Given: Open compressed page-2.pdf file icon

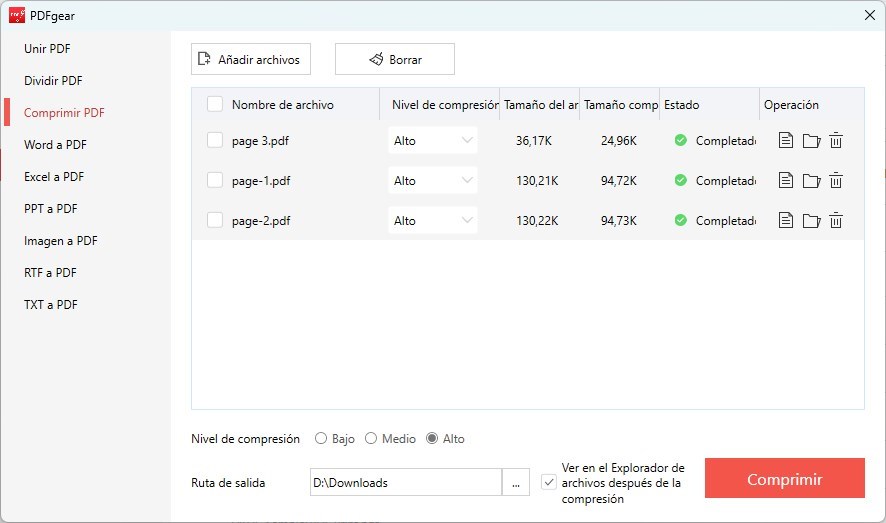Looking at the screenshot, I should [785, 220].
